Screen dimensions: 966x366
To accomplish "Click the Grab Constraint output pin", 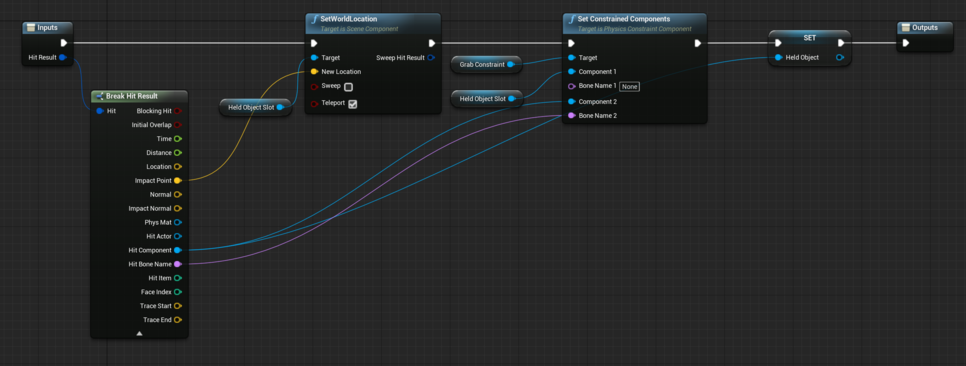I will tap(510, 64).
